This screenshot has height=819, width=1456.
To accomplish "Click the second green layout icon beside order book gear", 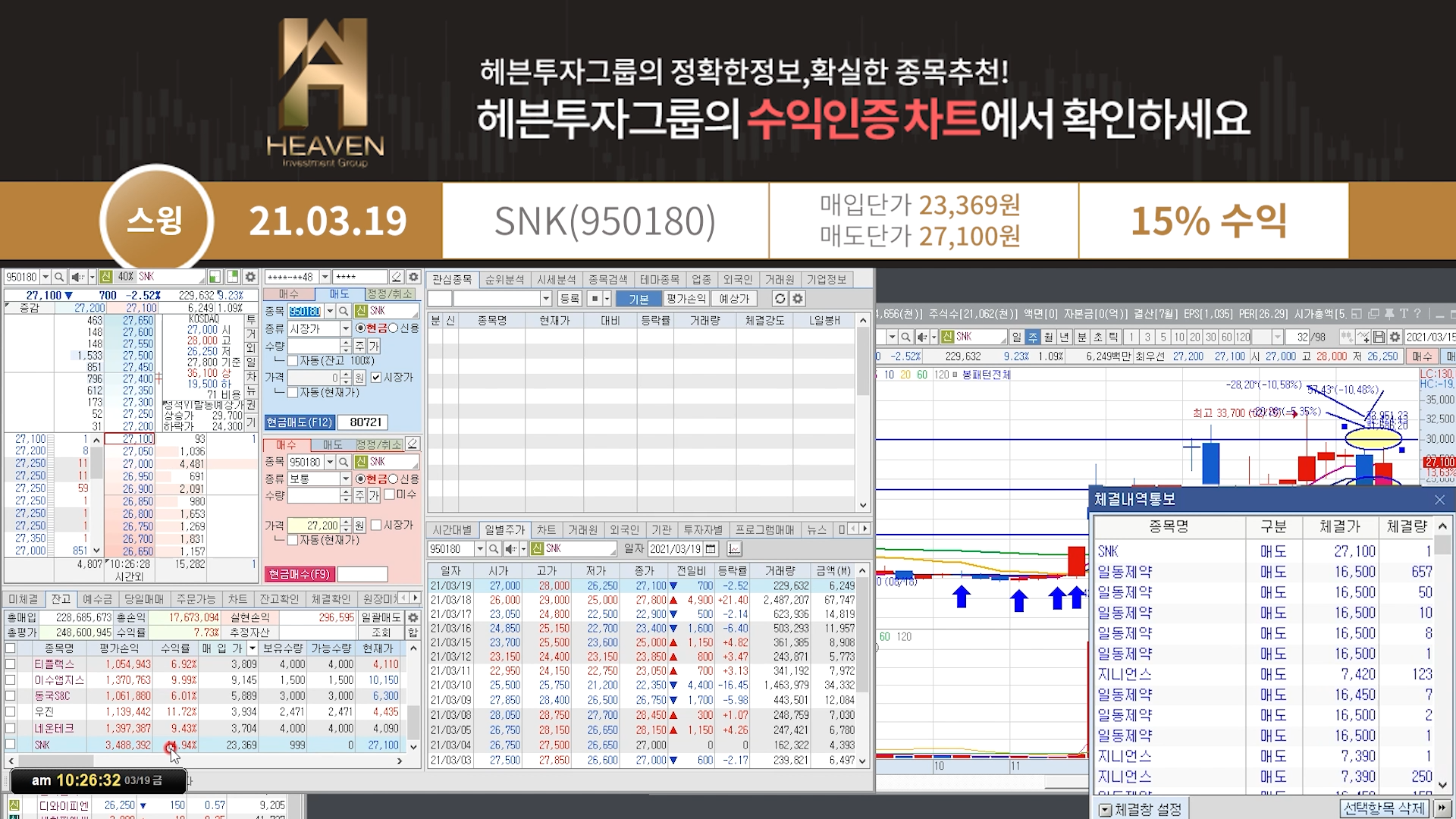I will 233,277.
